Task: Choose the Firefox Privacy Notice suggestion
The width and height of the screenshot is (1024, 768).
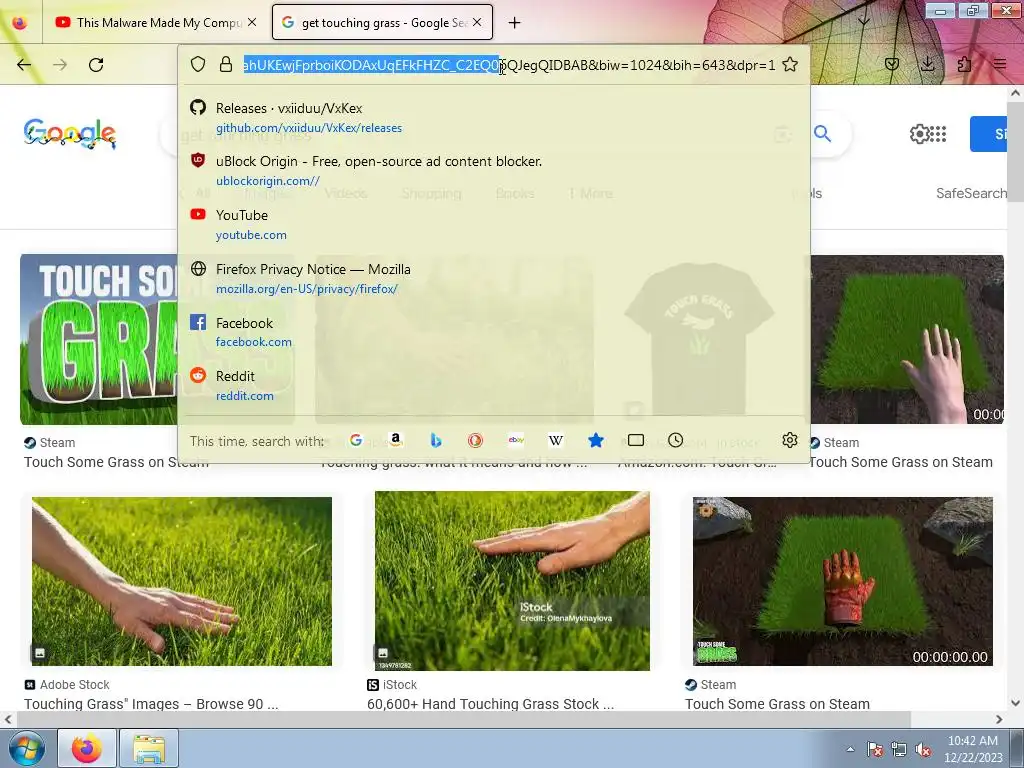Action: (x=494, y=278)
